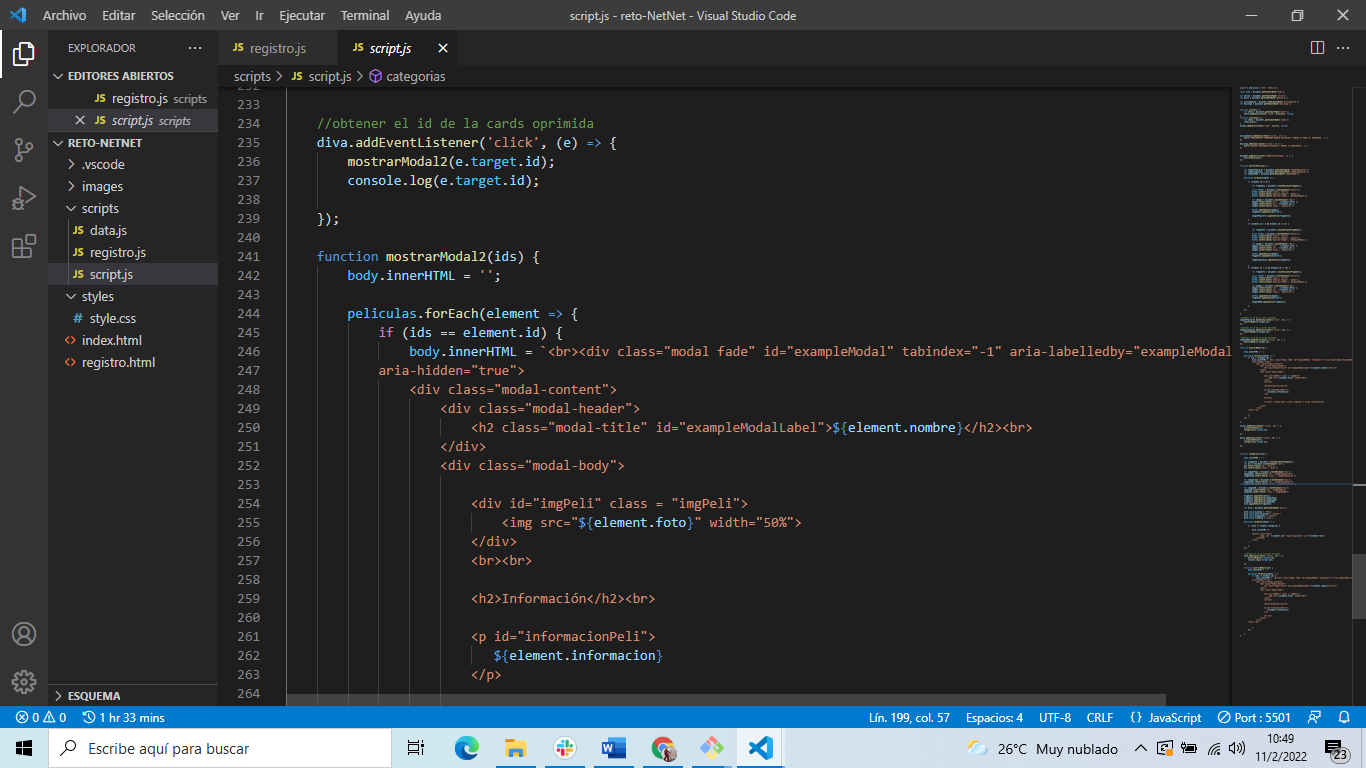
Task: Open registro.js under scripts folder
Action: (x=133, y=252)
